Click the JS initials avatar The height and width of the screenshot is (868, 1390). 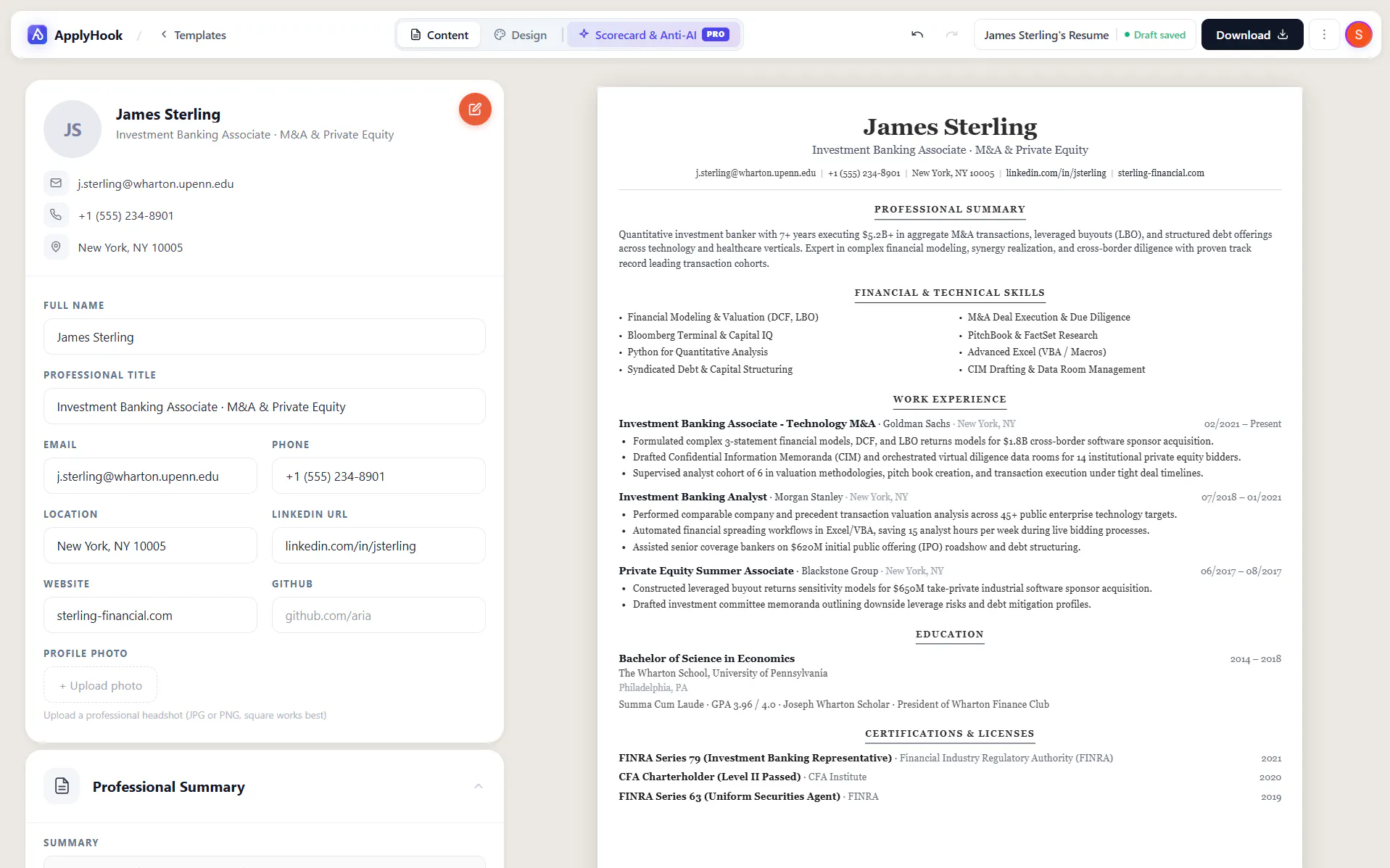coord(73,130)
